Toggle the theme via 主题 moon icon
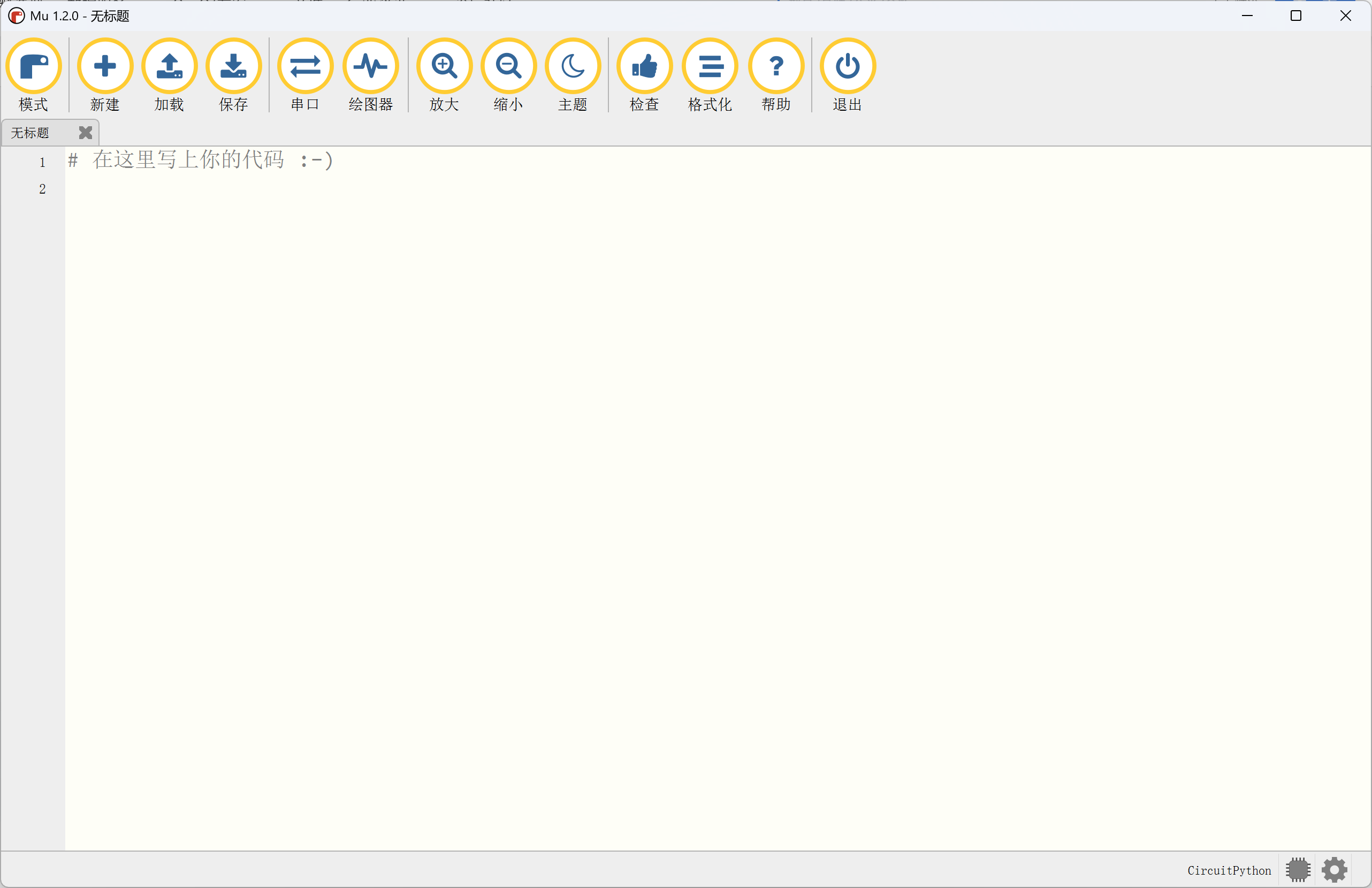 pyautogui.click(x=573, y=66)
